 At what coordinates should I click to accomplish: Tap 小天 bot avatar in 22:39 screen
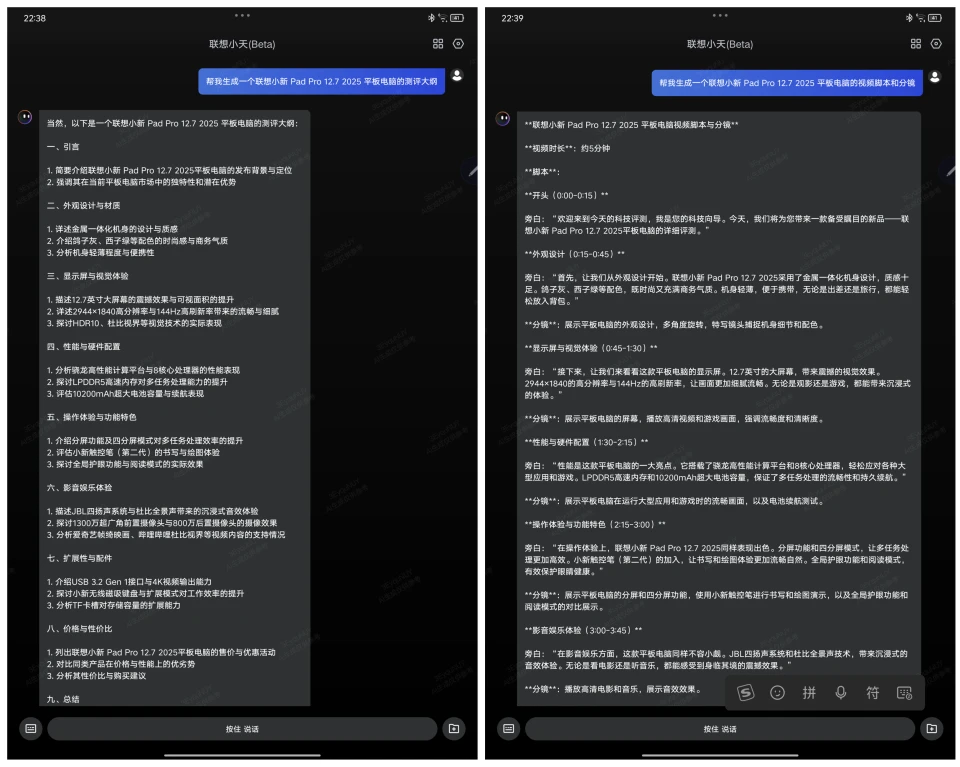503,118
